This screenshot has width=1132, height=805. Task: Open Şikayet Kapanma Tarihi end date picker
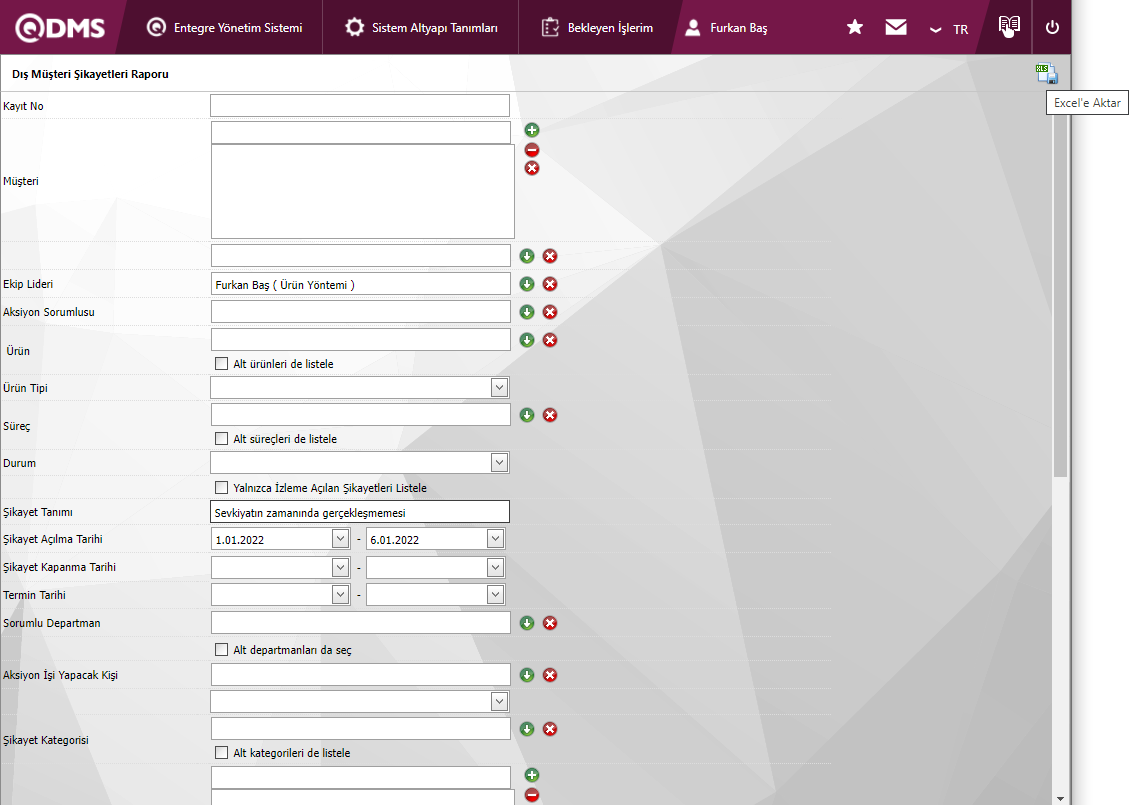coord(495,567)
